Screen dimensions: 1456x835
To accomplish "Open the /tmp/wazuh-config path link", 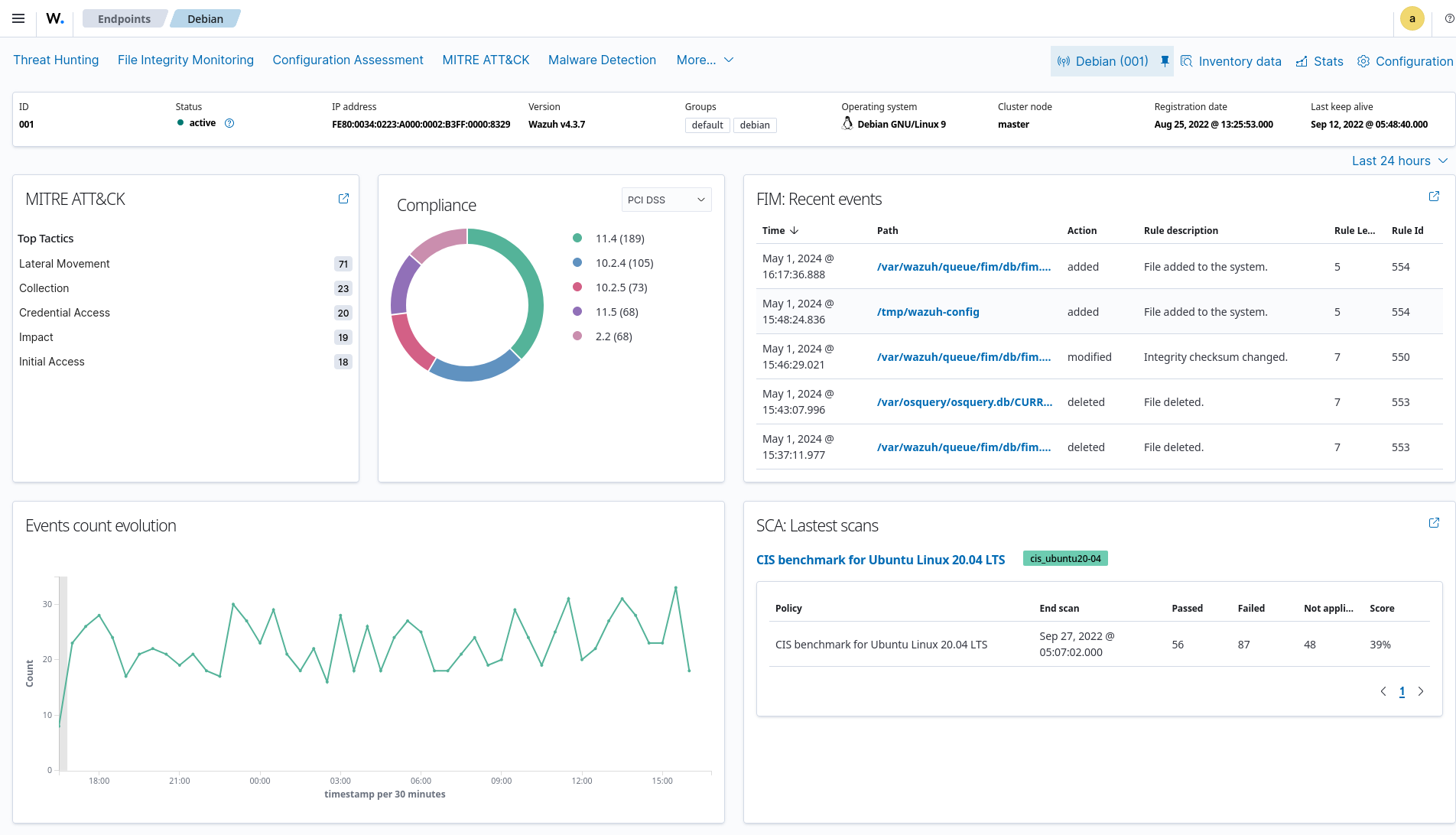I will (928, 312).
